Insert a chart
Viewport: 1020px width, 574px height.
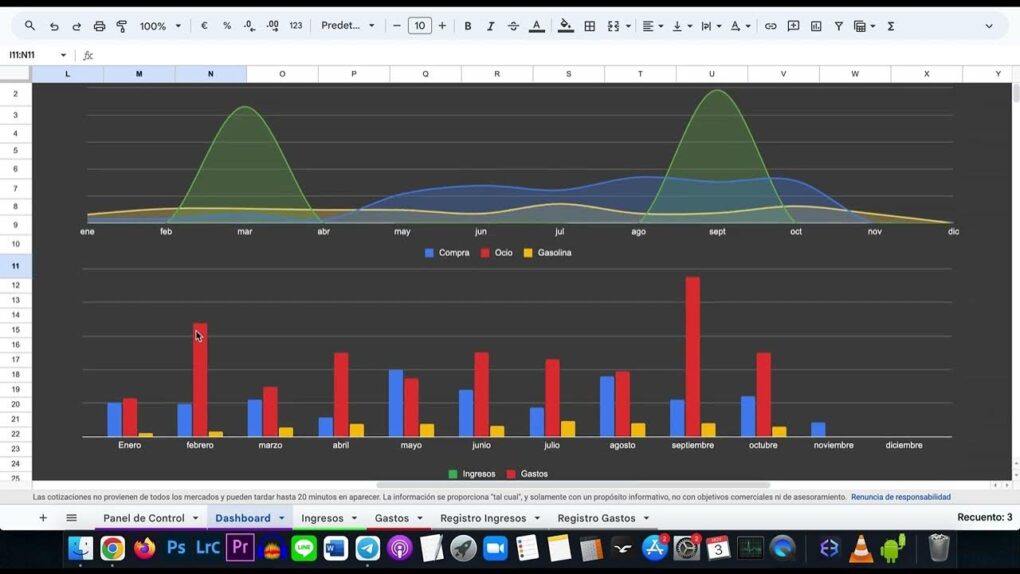pos(816,26)
